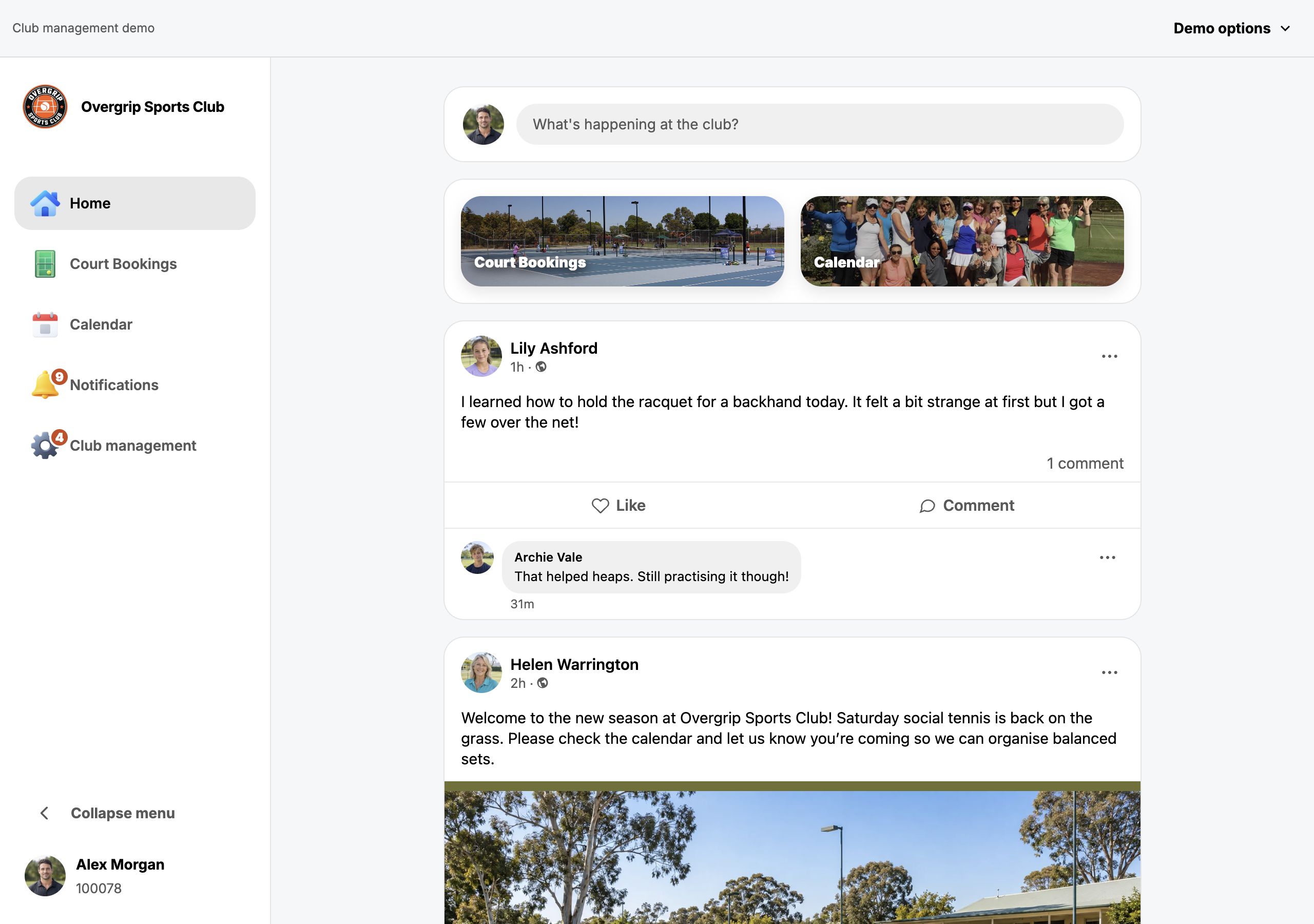Screen dimensions: 1314x924
Task: Open Notifications from the sidebar menu
Action: point(134,384)
